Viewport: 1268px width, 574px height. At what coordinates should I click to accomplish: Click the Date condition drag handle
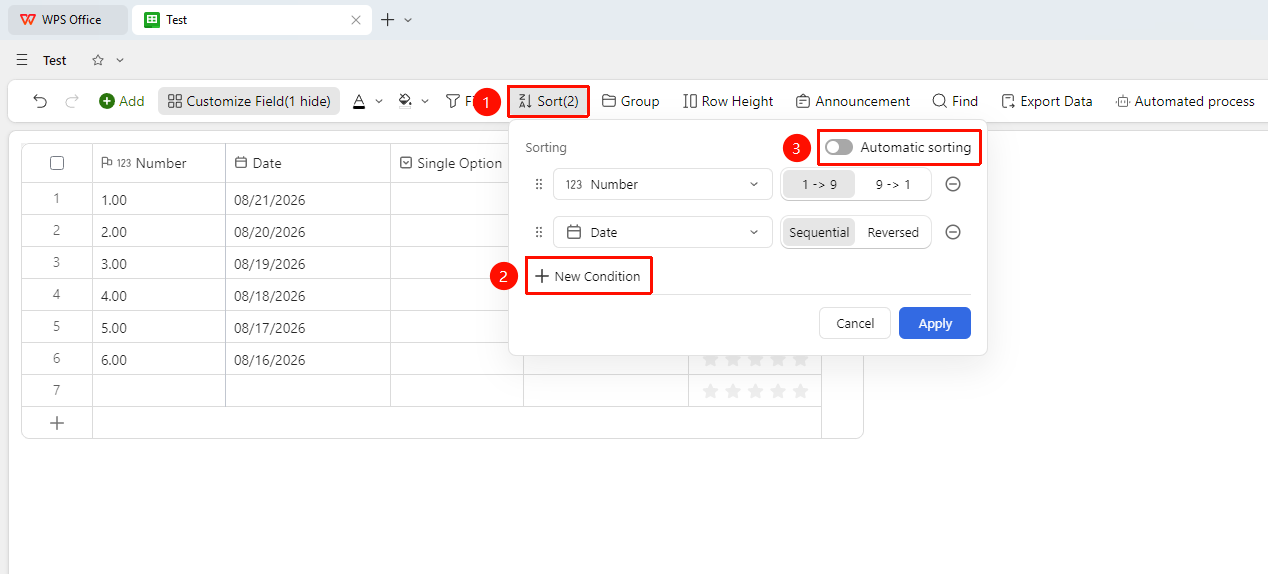539,232
